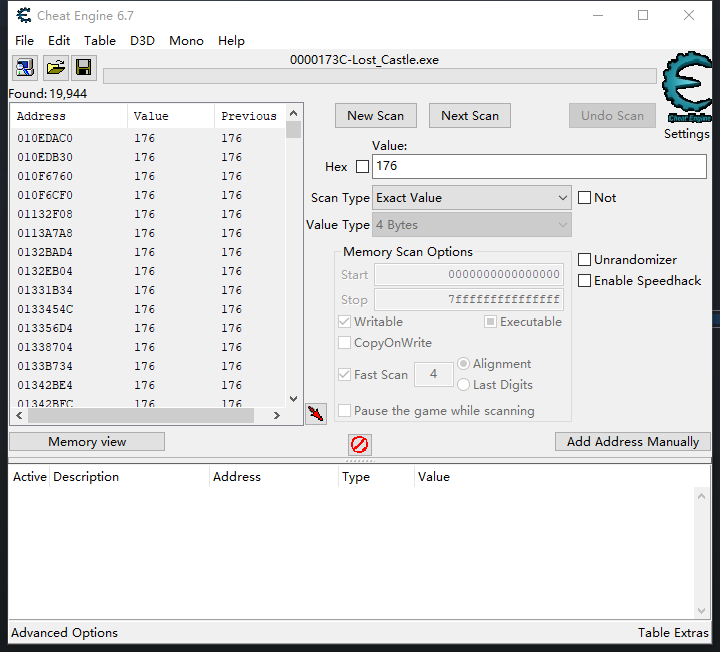Click the Description column header
The width and height of the screenshot is (720, 652).
click(x=129, y=477)
